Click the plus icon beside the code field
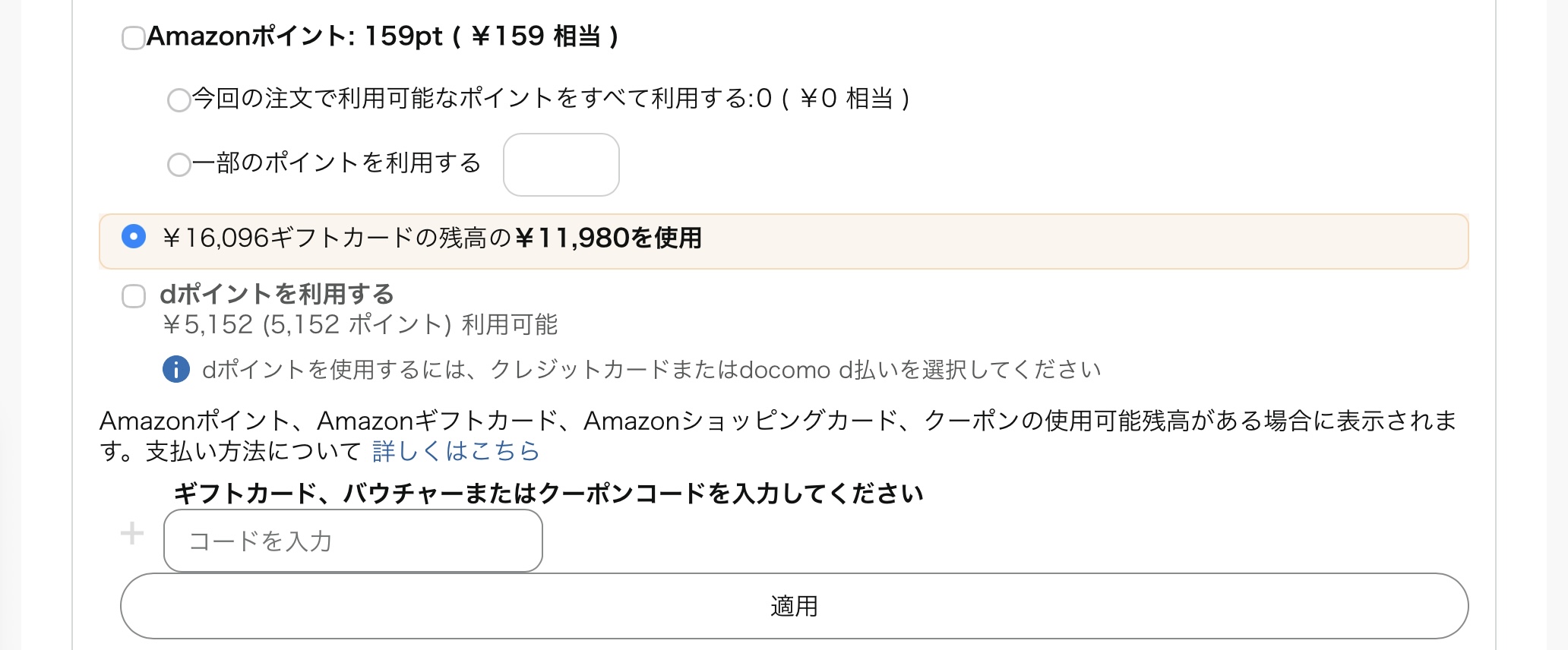The width and height of the screenshot is (1568, 650). [132, 533]
